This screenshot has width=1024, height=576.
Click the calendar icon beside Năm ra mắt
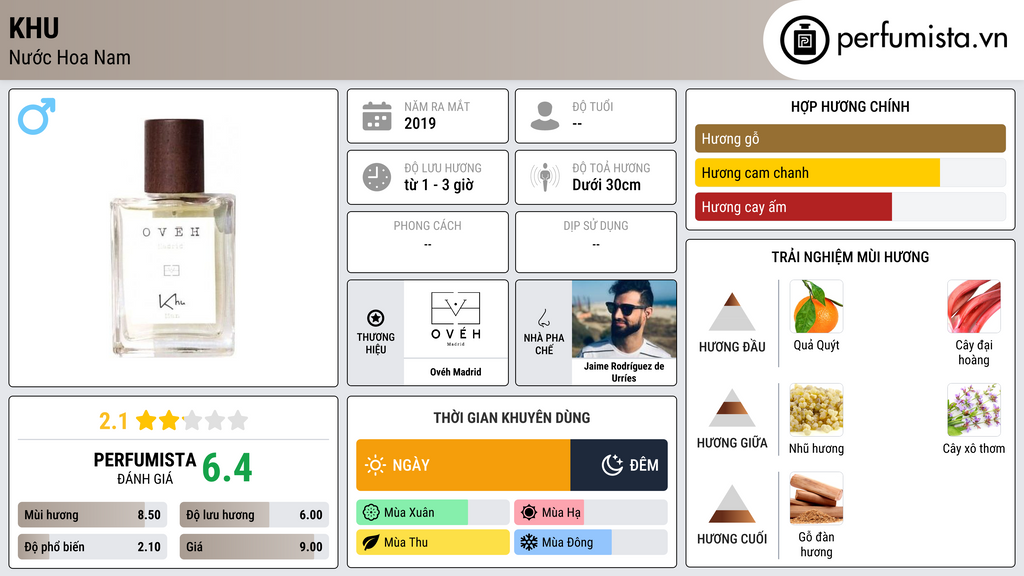377,116
